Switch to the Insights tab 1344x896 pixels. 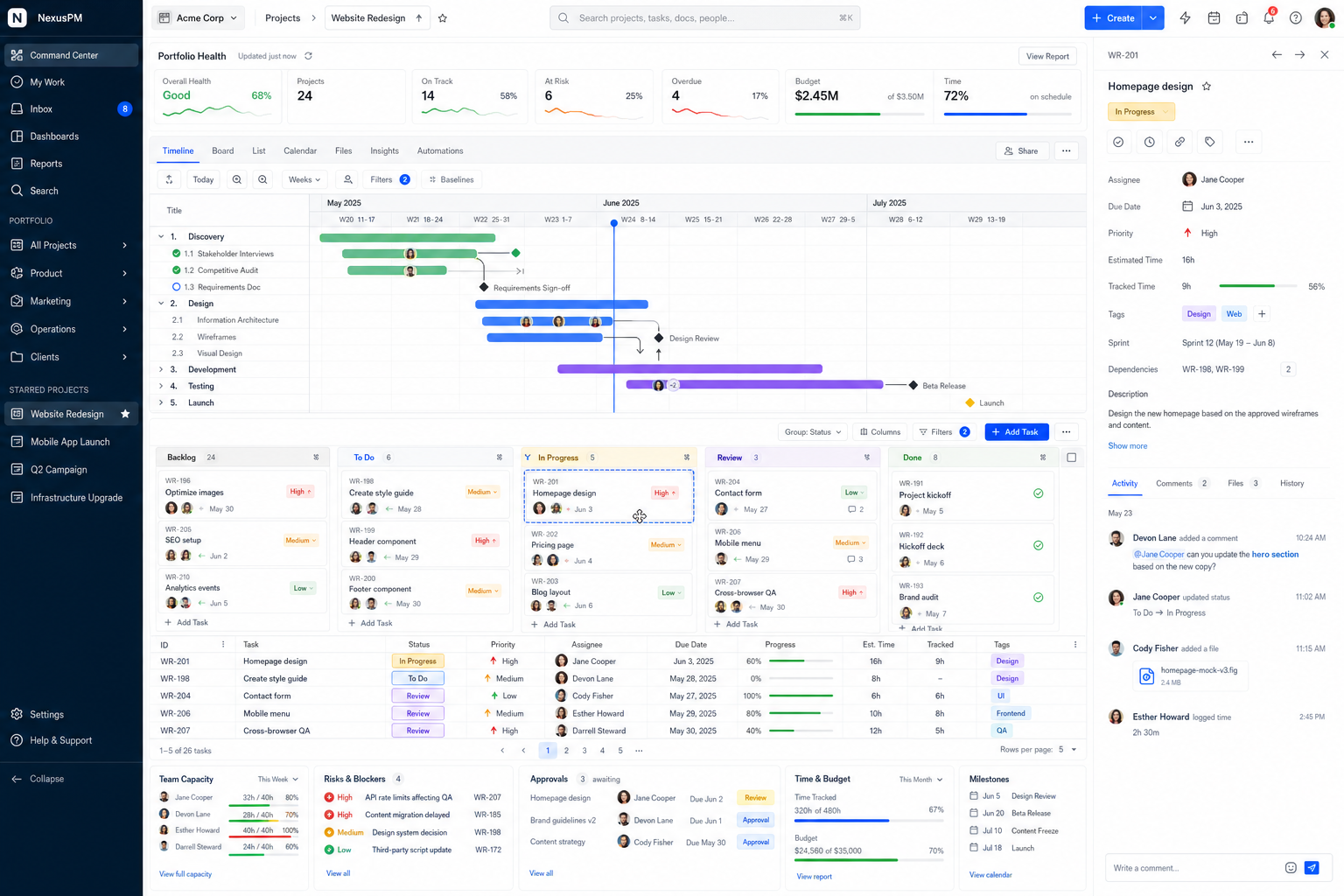click(384, 150)
